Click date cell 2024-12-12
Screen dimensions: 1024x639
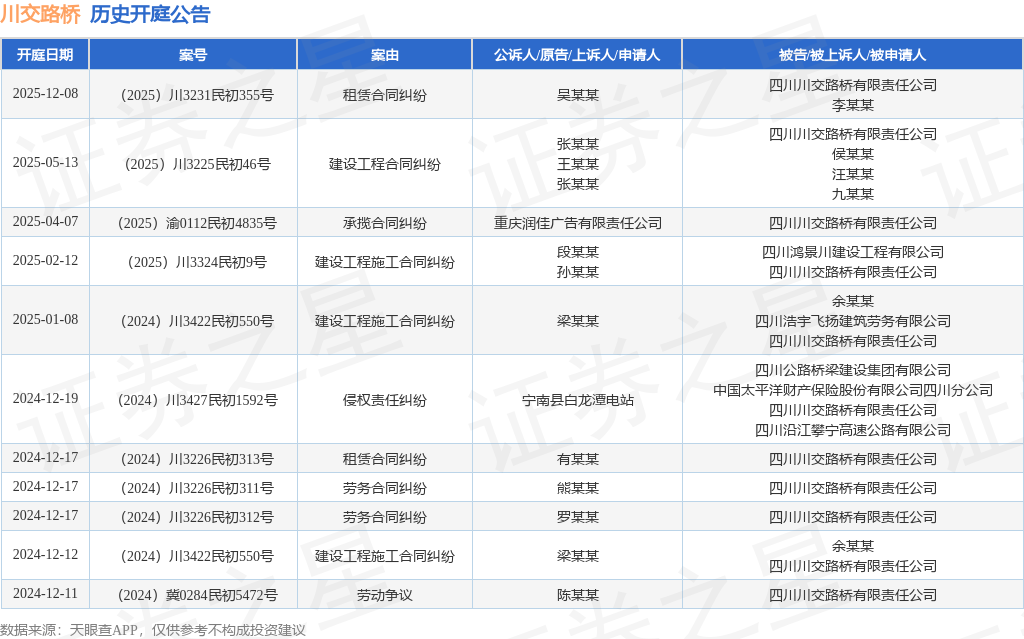click(x=45, y=554)
